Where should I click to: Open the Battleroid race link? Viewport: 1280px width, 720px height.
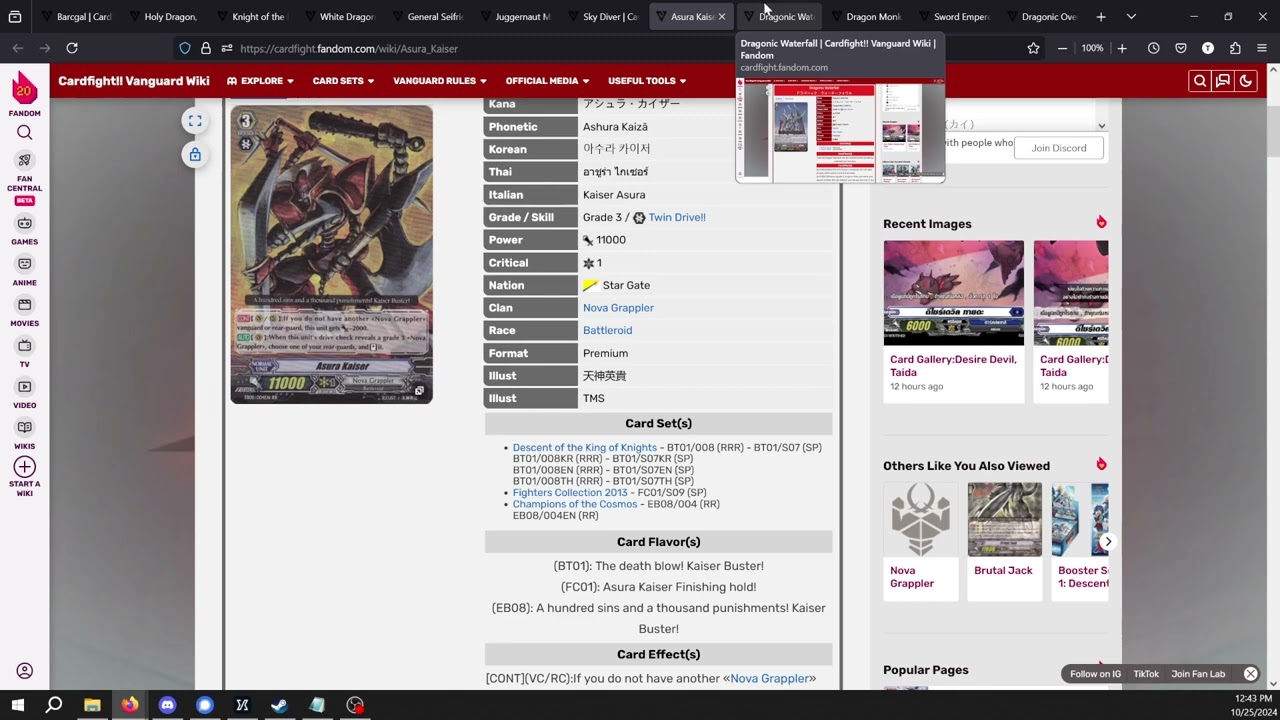point(607,330)
